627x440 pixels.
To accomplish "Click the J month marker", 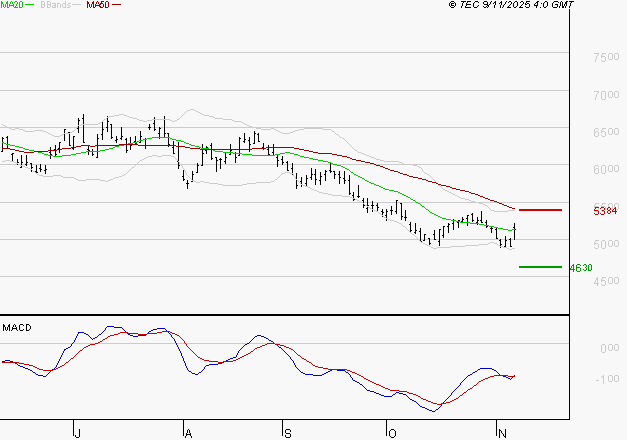I will [x=78, y=434].
